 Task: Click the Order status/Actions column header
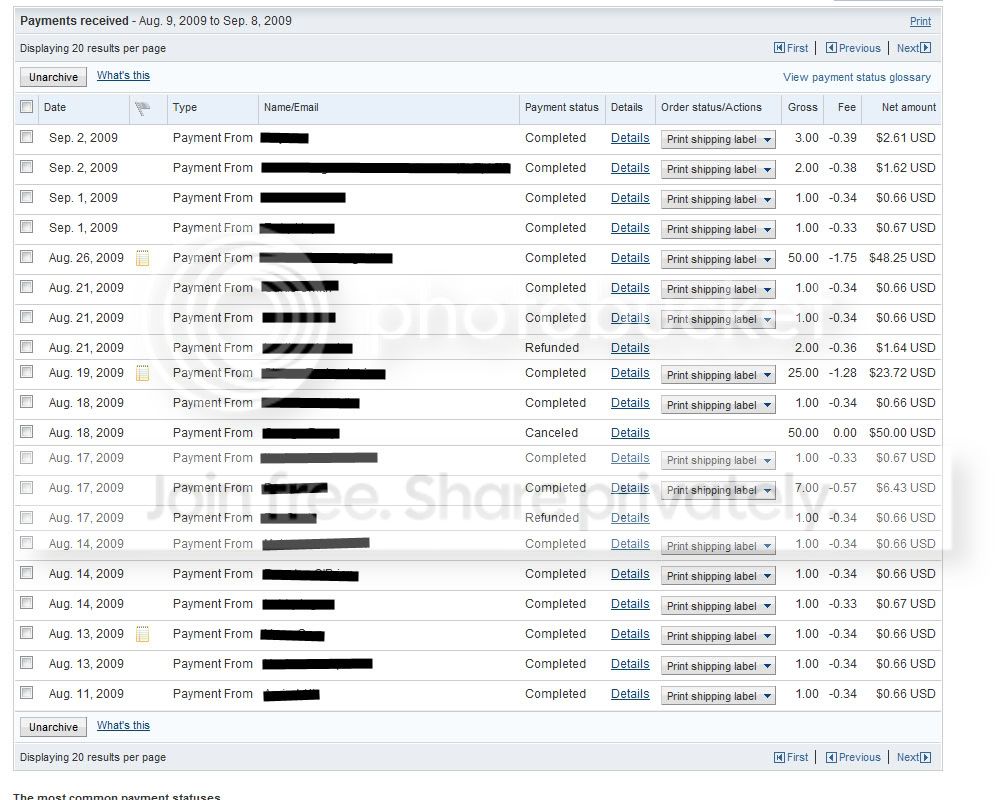coord(711,107)
